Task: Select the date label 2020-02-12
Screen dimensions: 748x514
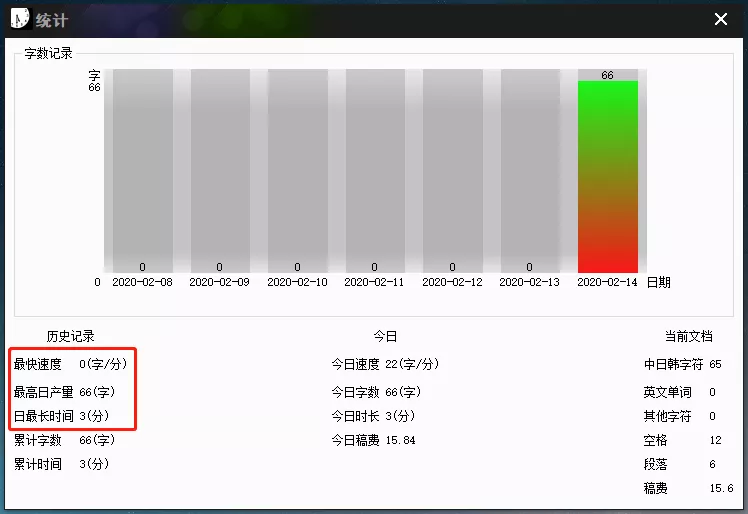Action: [x=452, y=282]
